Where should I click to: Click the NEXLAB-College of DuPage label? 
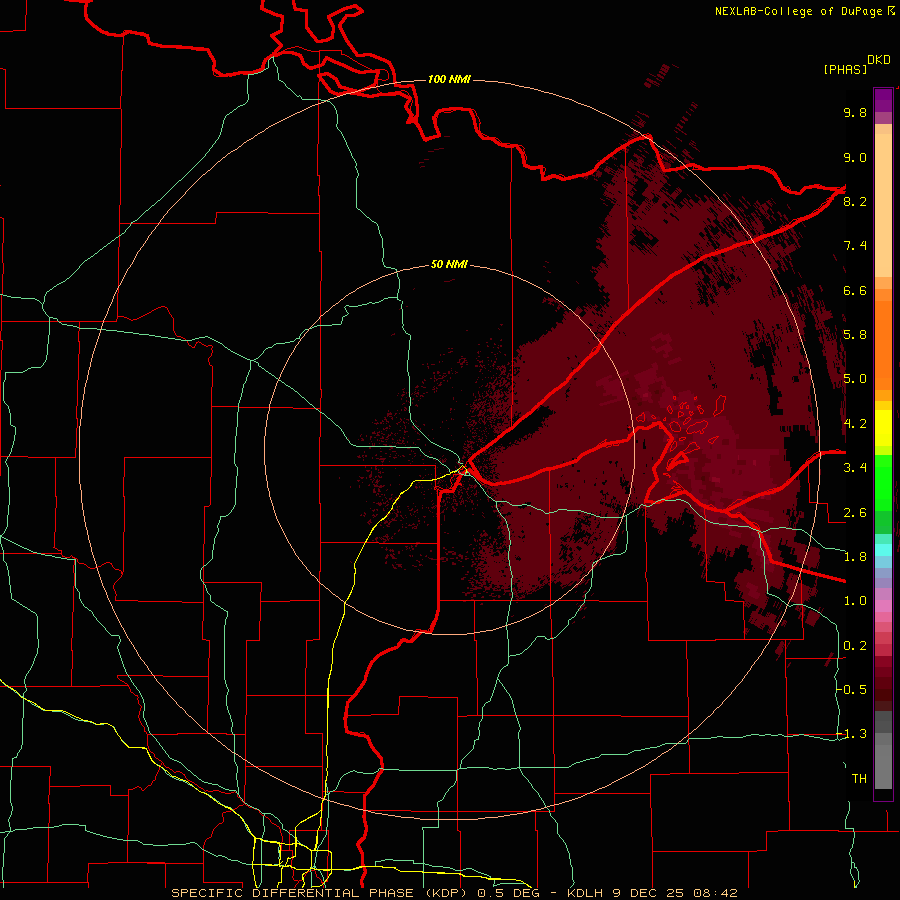click(x=798, y=11)
